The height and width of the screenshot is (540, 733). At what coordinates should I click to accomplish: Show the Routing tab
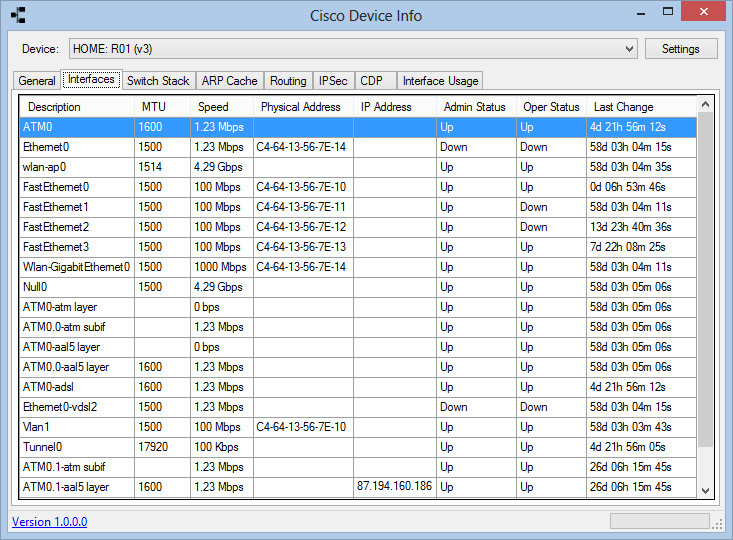point(288,80)
